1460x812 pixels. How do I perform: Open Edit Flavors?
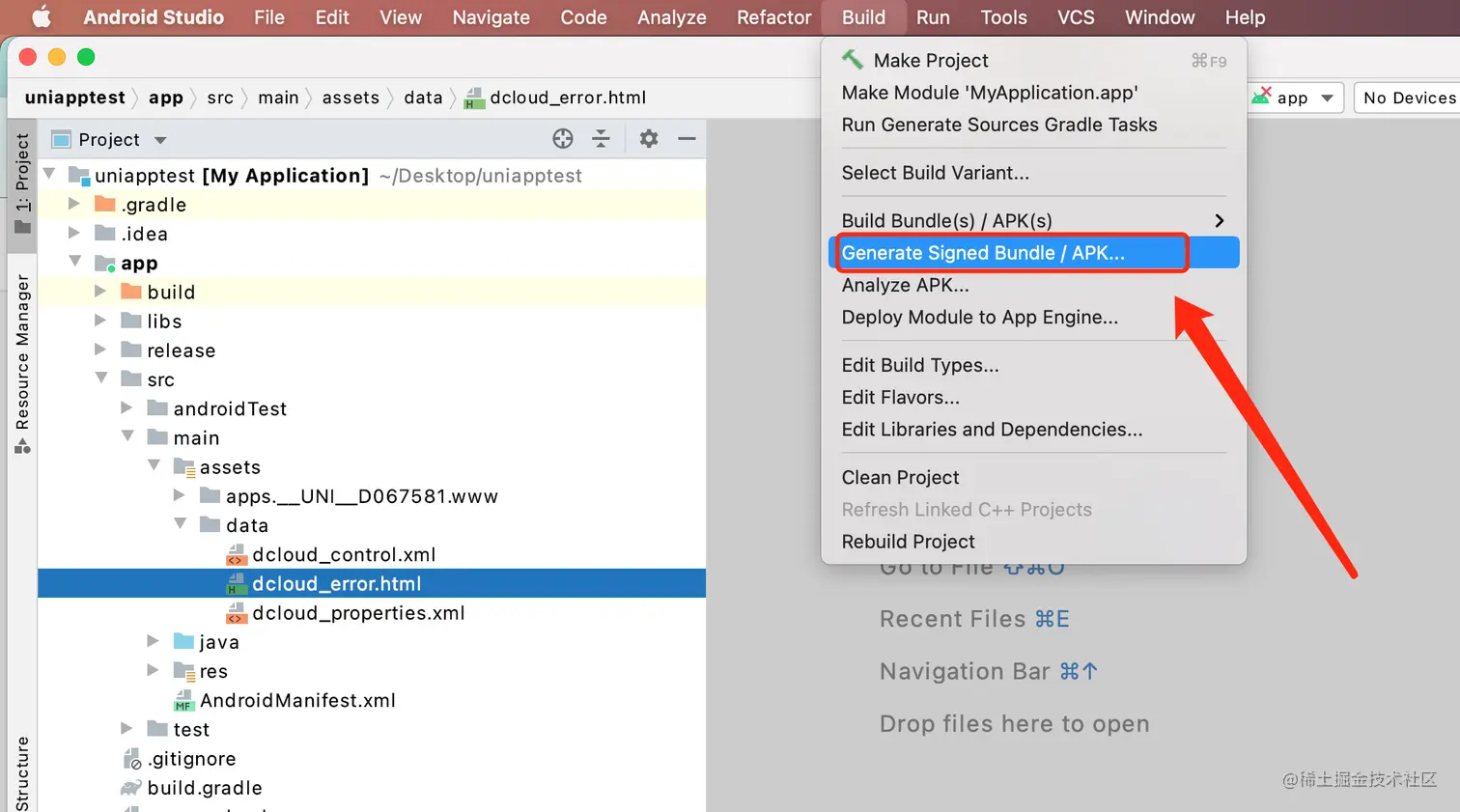[1033, 397]
